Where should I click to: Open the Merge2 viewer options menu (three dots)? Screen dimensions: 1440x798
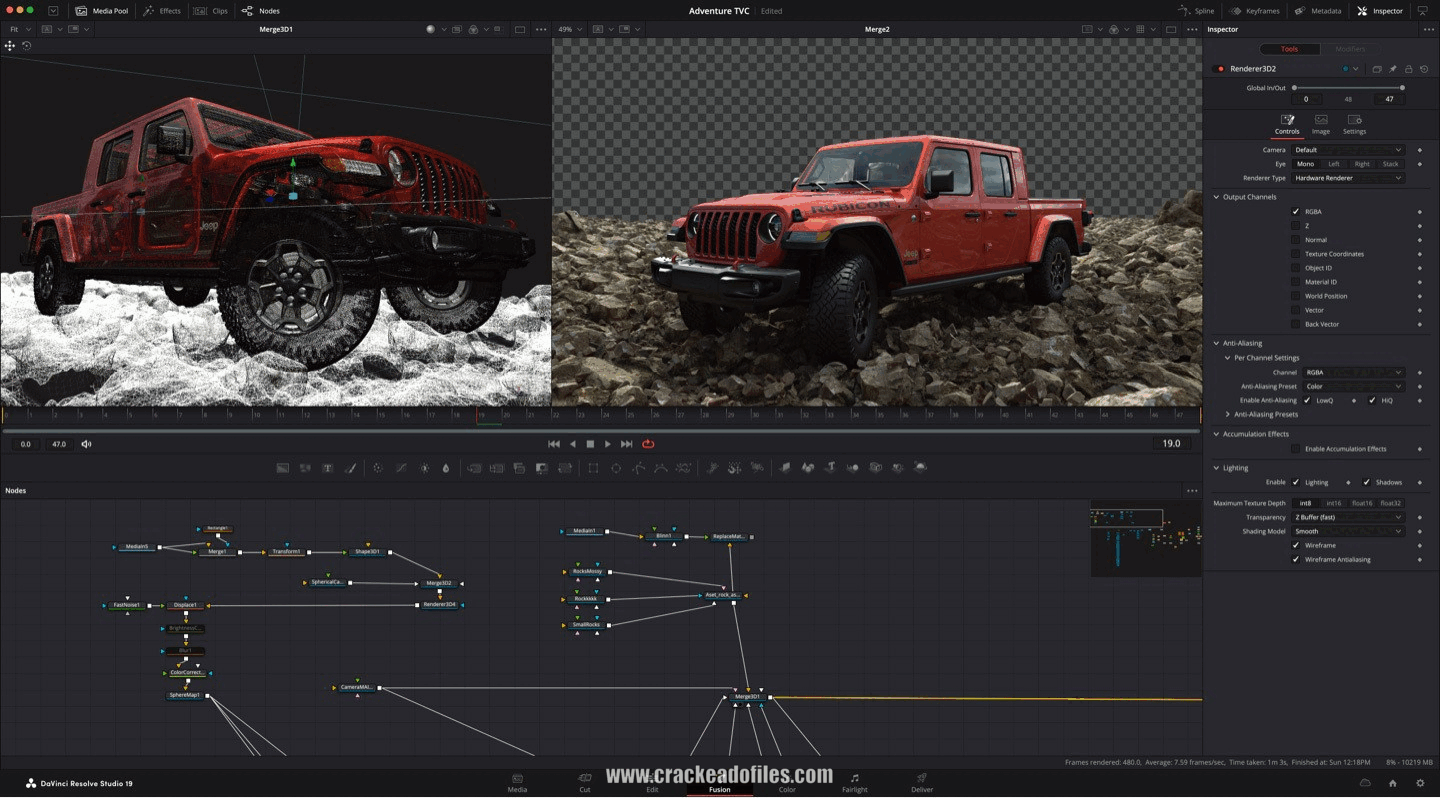[x=1191, y=29]
